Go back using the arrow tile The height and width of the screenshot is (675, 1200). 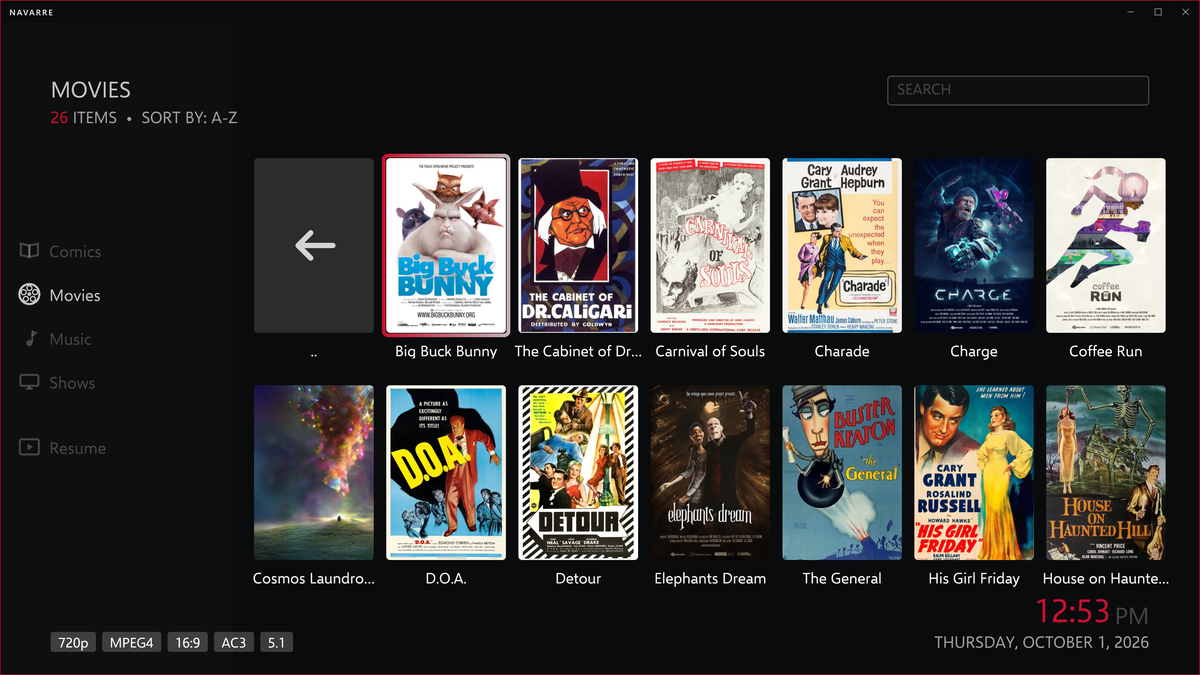pyautogui.click(x=314, y=246)
